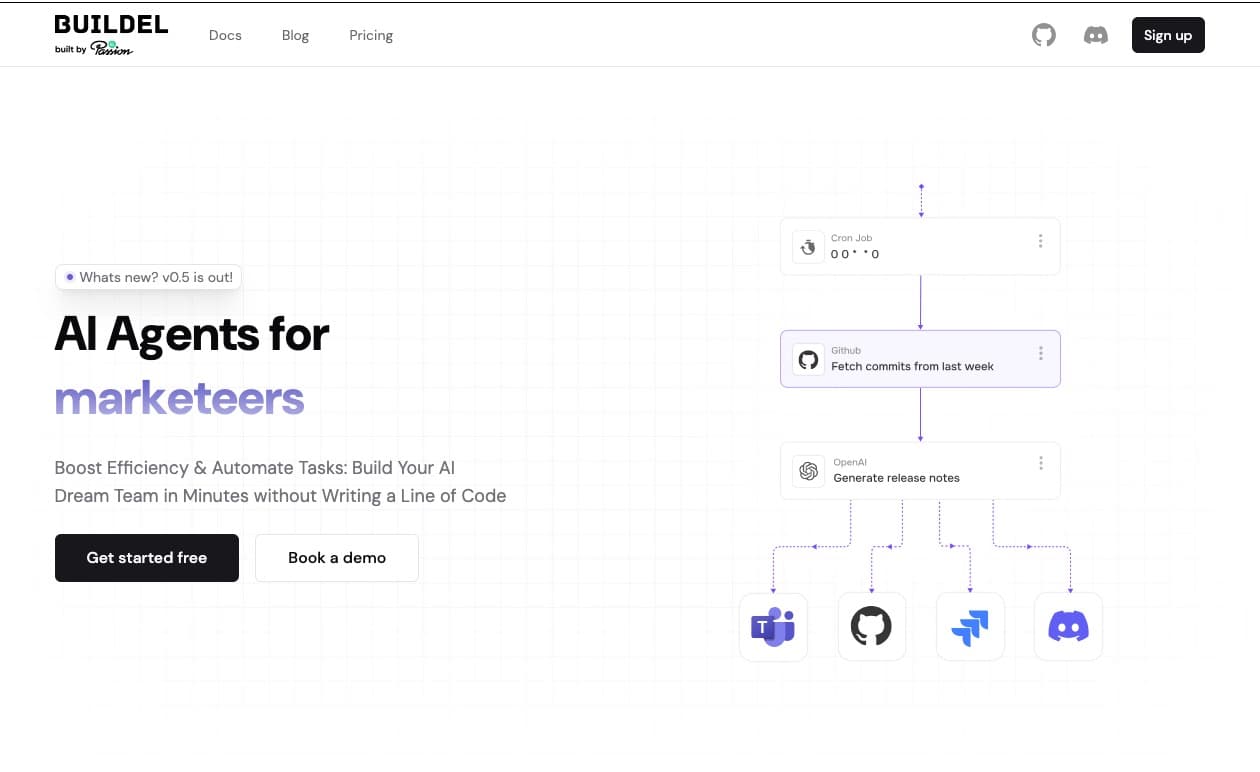Select the 'Fetch commits from last week' node
This screenshot has height=772, width=1260.
tap(920, 359)
